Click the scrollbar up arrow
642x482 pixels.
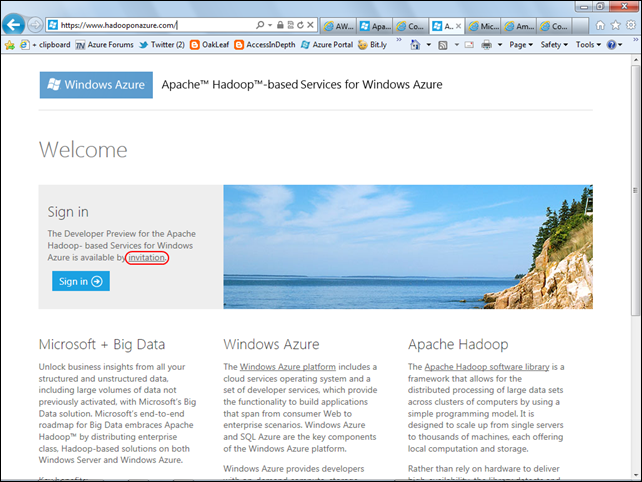(635, 60)
